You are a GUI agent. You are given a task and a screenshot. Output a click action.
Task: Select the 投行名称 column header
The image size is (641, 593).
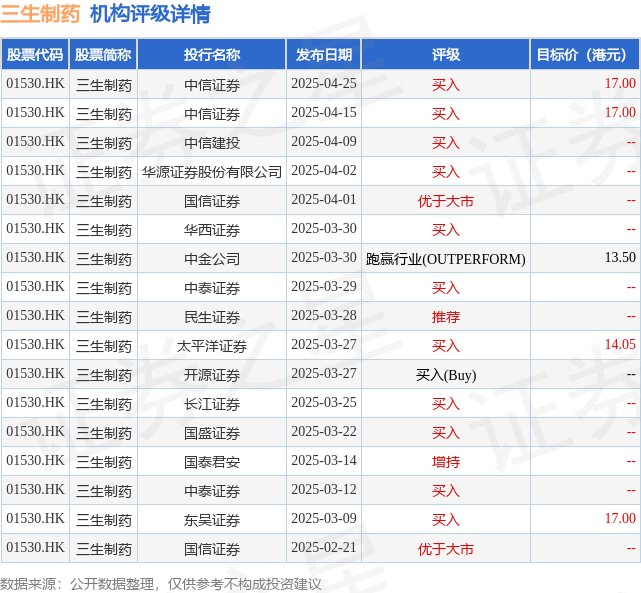pos(212,55)
